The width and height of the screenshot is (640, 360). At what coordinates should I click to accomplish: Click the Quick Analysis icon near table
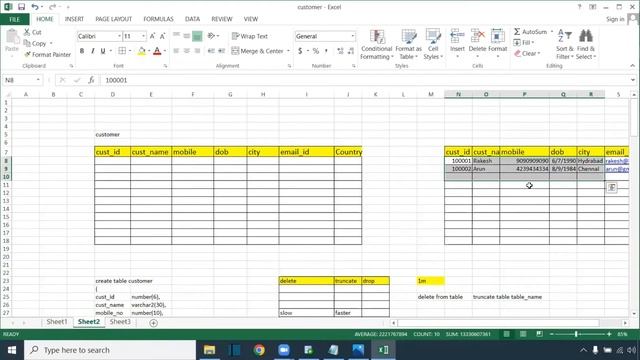coord(612,187)
